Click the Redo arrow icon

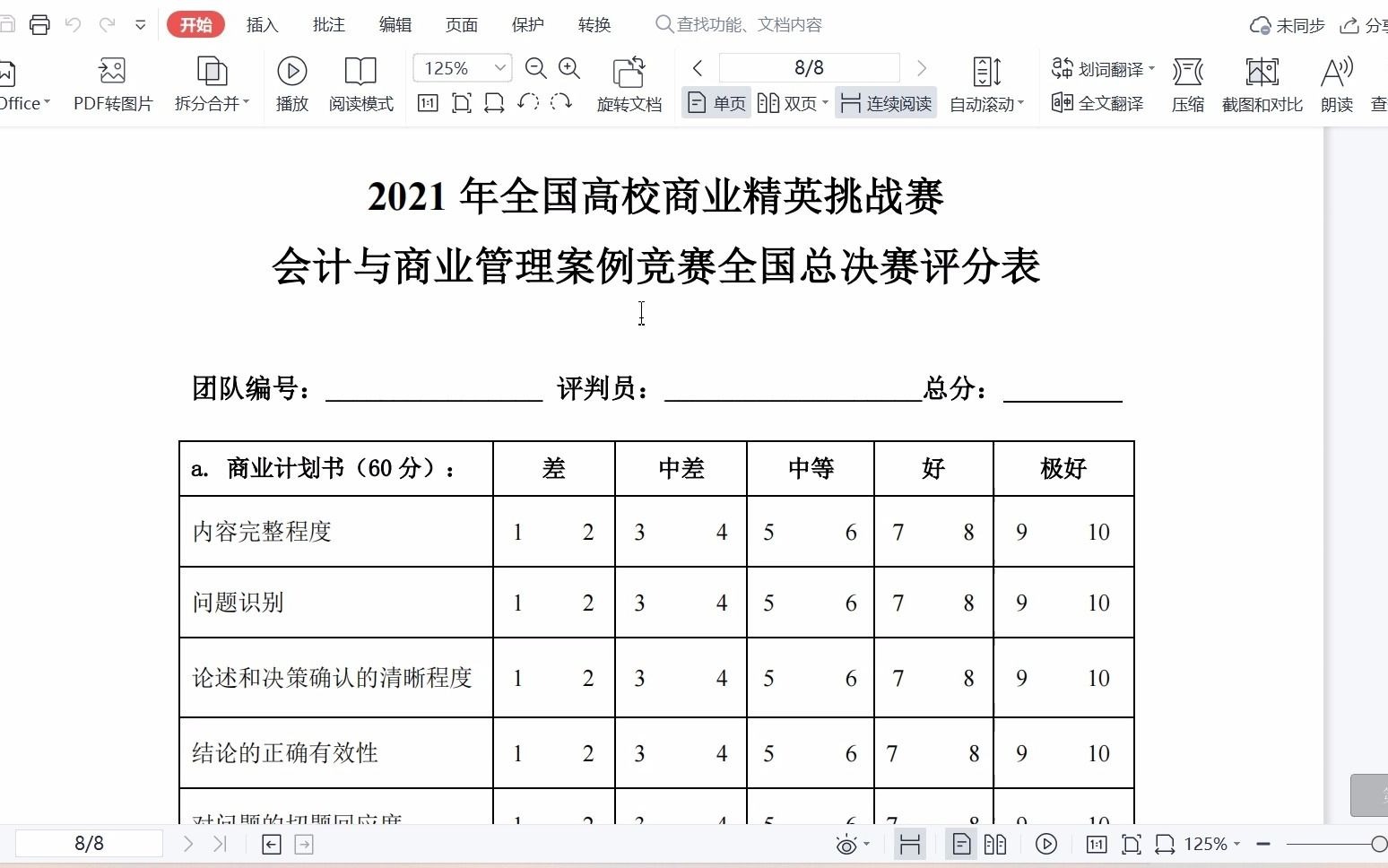[x=107, y=24]
